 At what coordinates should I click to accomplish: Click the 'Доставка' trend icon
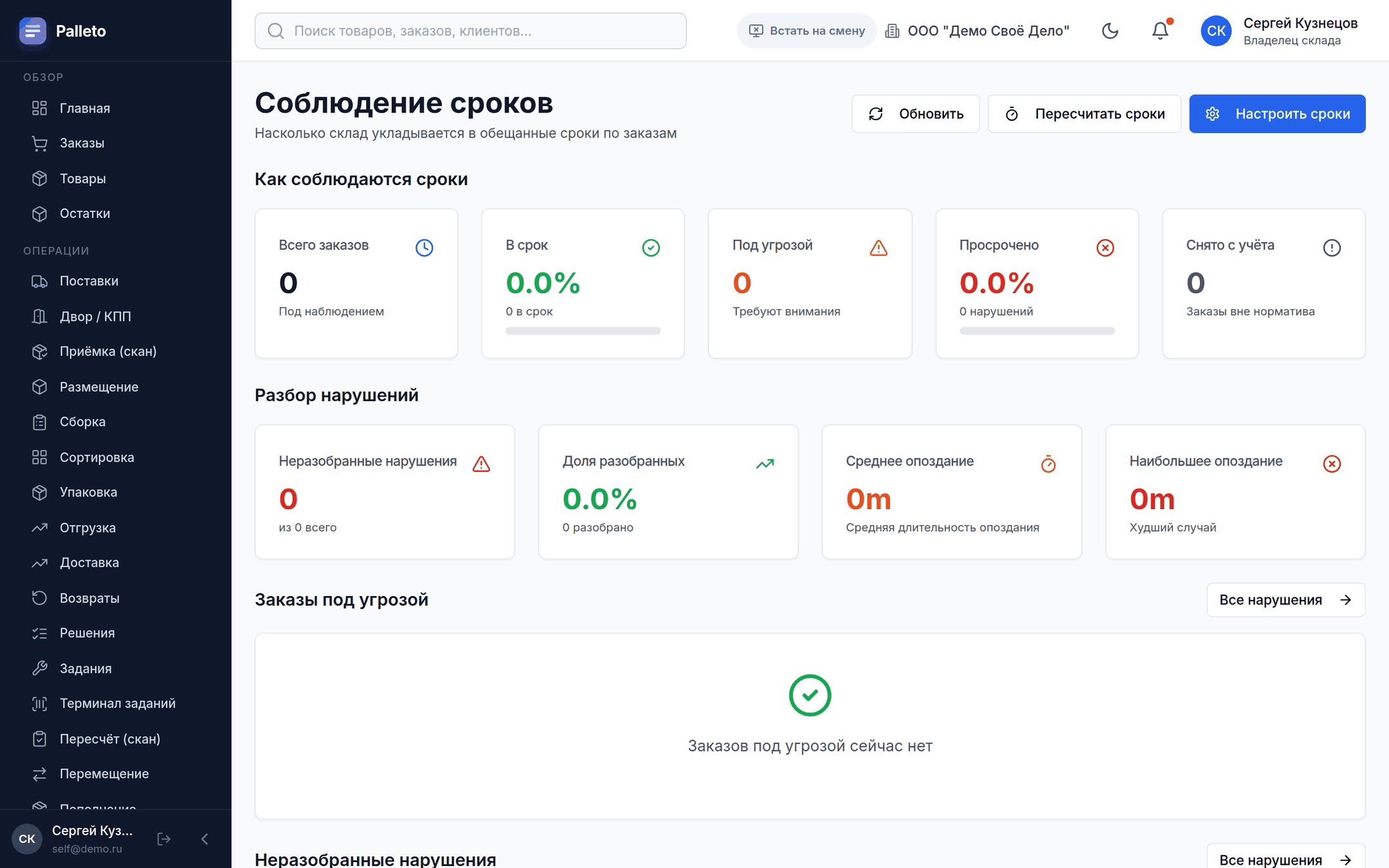tap(40, 563)
